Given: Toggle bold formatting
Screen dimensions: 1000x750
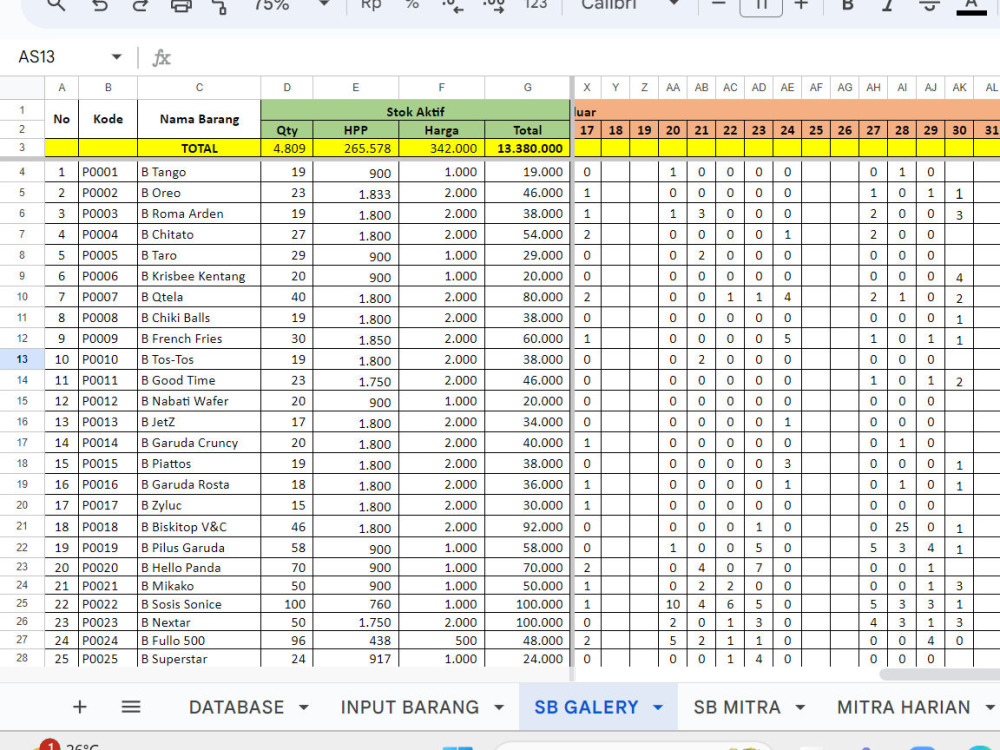Looking at the screenshot, I should pos(848,5).
